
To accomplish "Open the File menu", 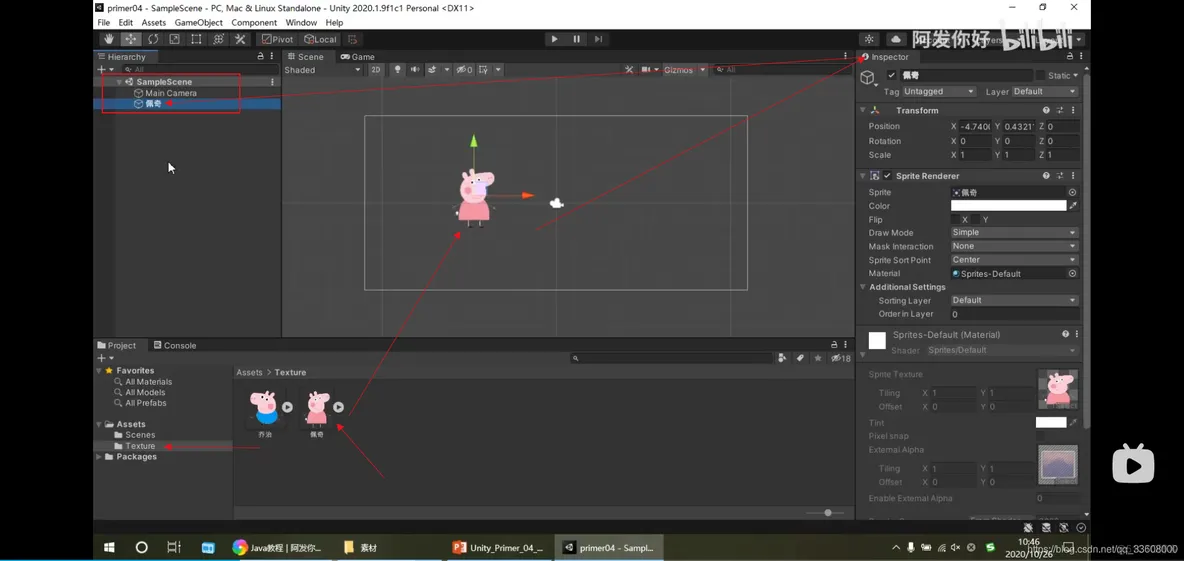I will 103,23.
